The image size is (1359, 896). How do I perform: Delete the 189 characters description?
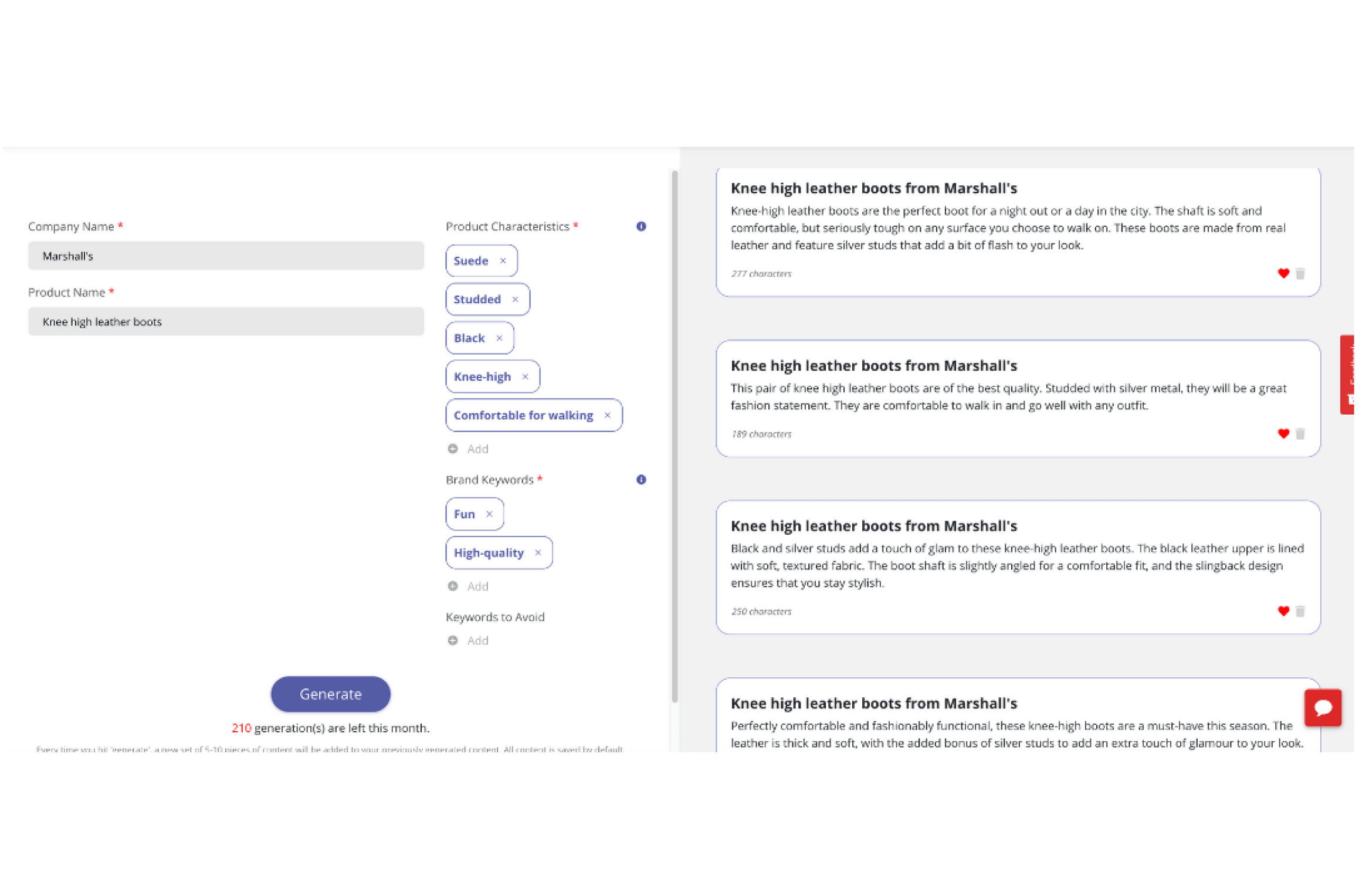[1300, 434]
